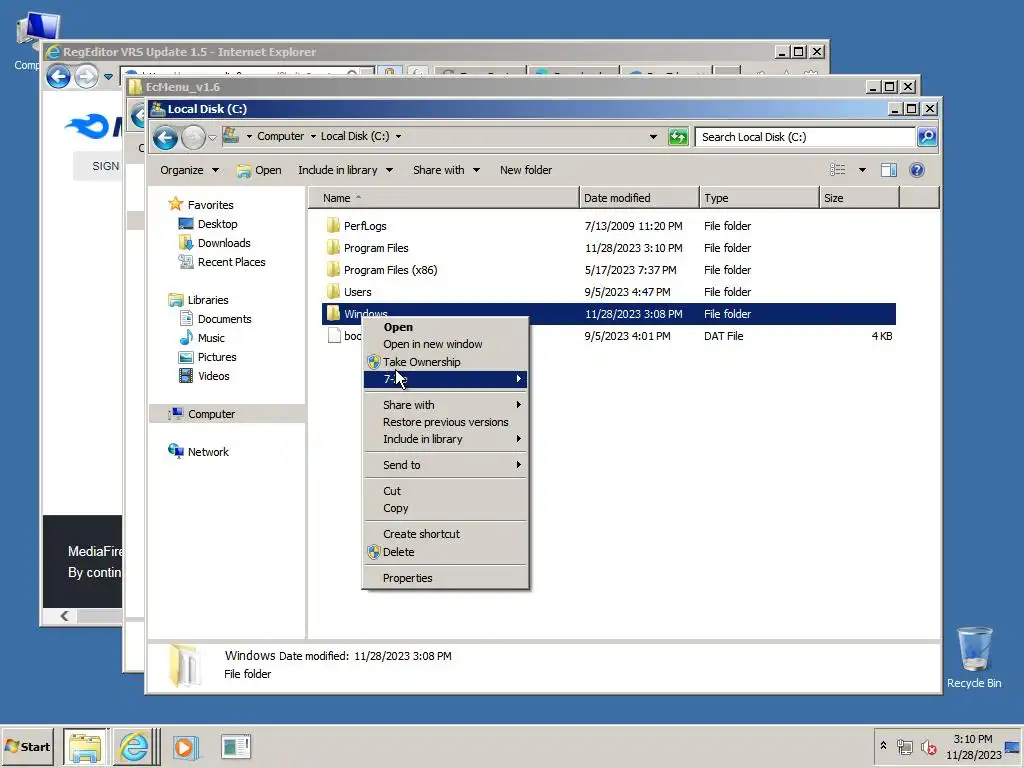Viewport: 1024px width, 768px height.
Task: Toggle the preview pane icon
Action: point(888,170)
